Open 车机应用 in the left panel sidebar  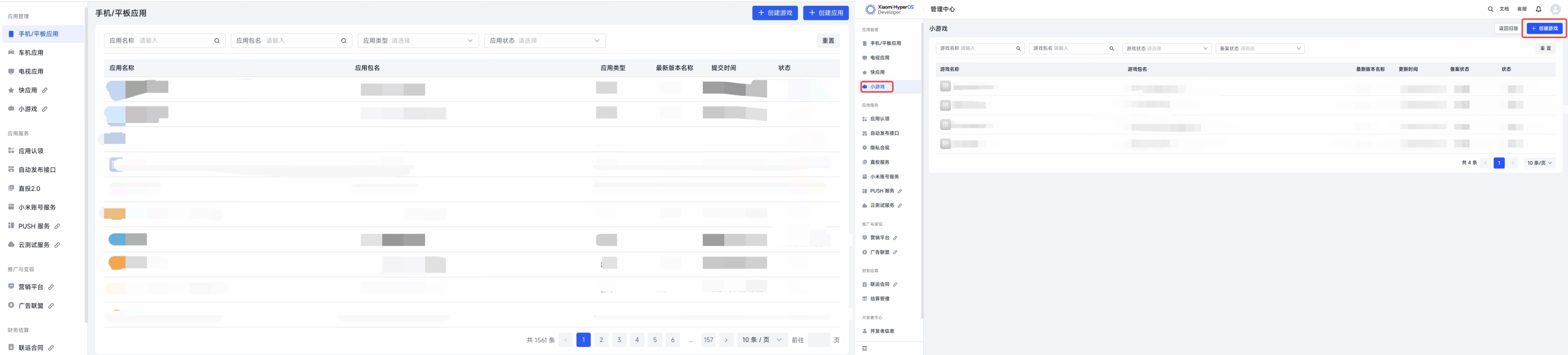[30, 53]
